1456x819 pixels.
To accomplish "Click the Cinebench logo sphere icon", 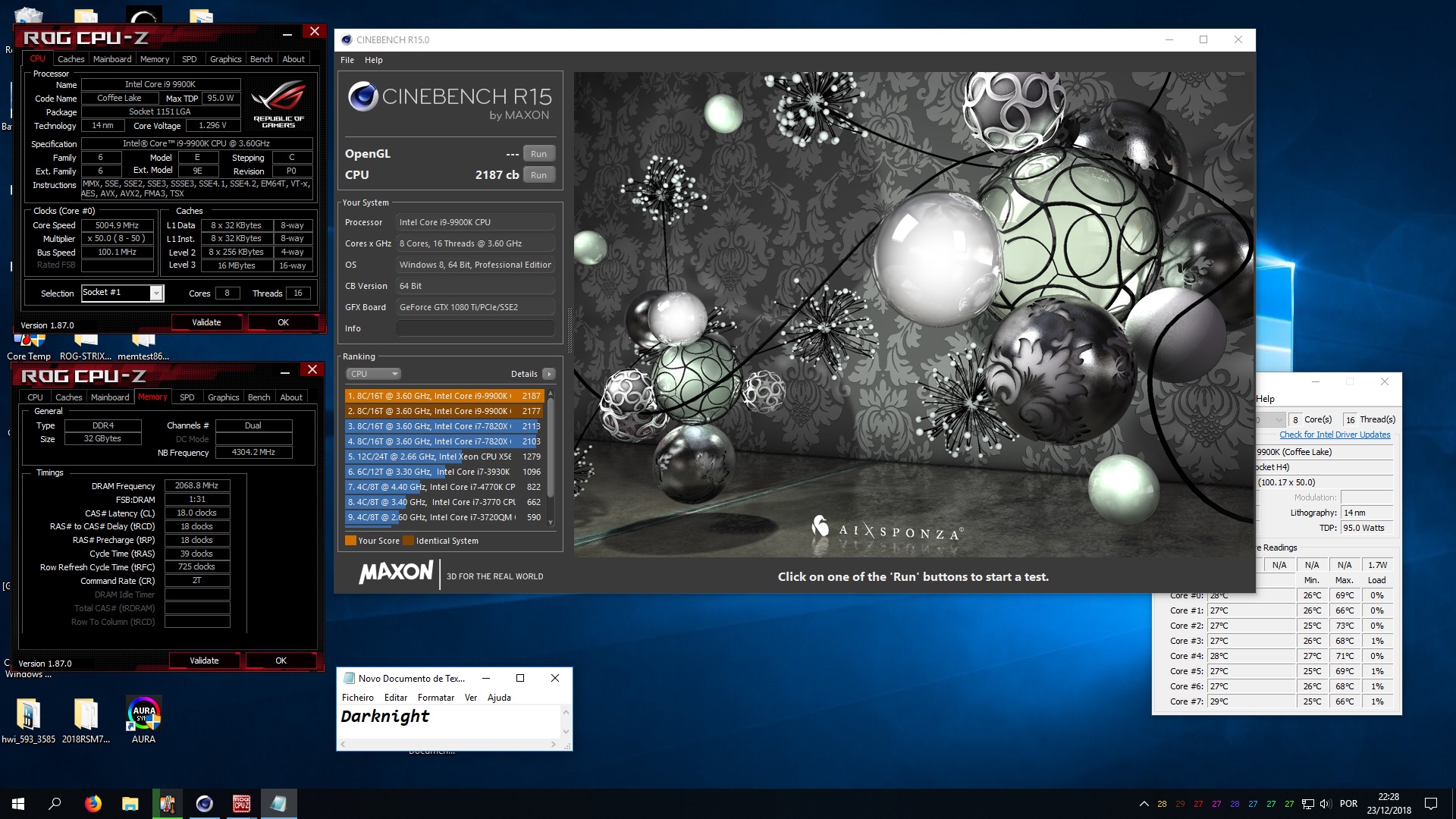I will point(362,97).
